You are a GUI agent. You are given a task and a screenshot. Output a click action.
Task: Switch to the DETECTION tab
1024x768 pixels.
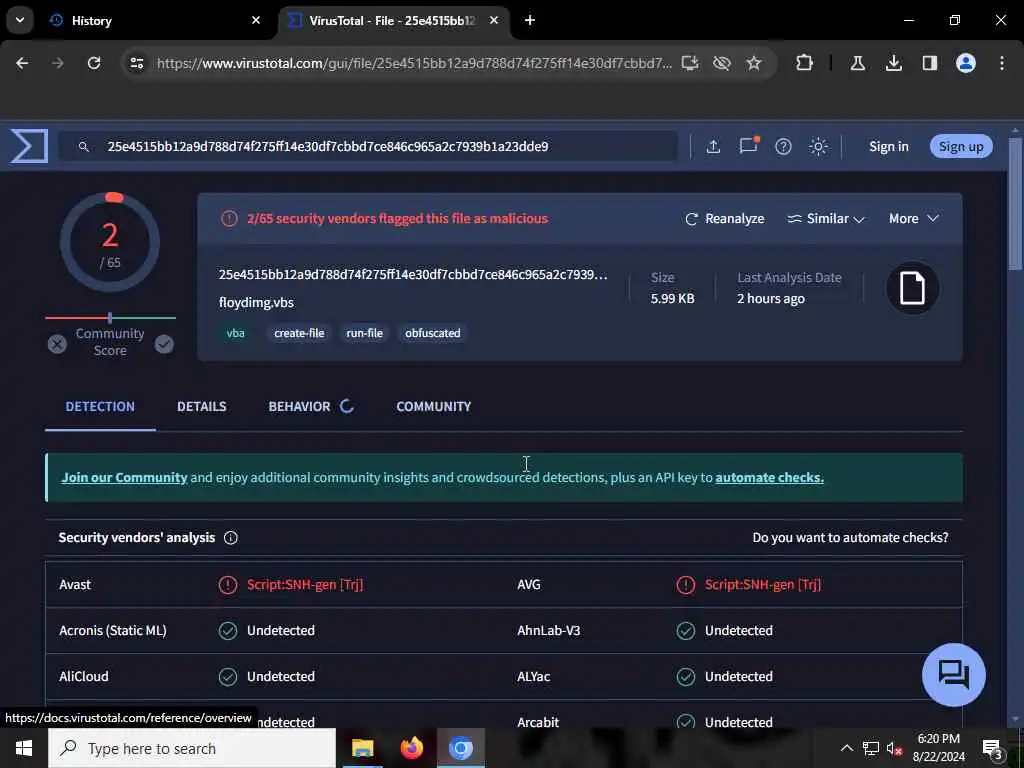(x=100, y=406)
